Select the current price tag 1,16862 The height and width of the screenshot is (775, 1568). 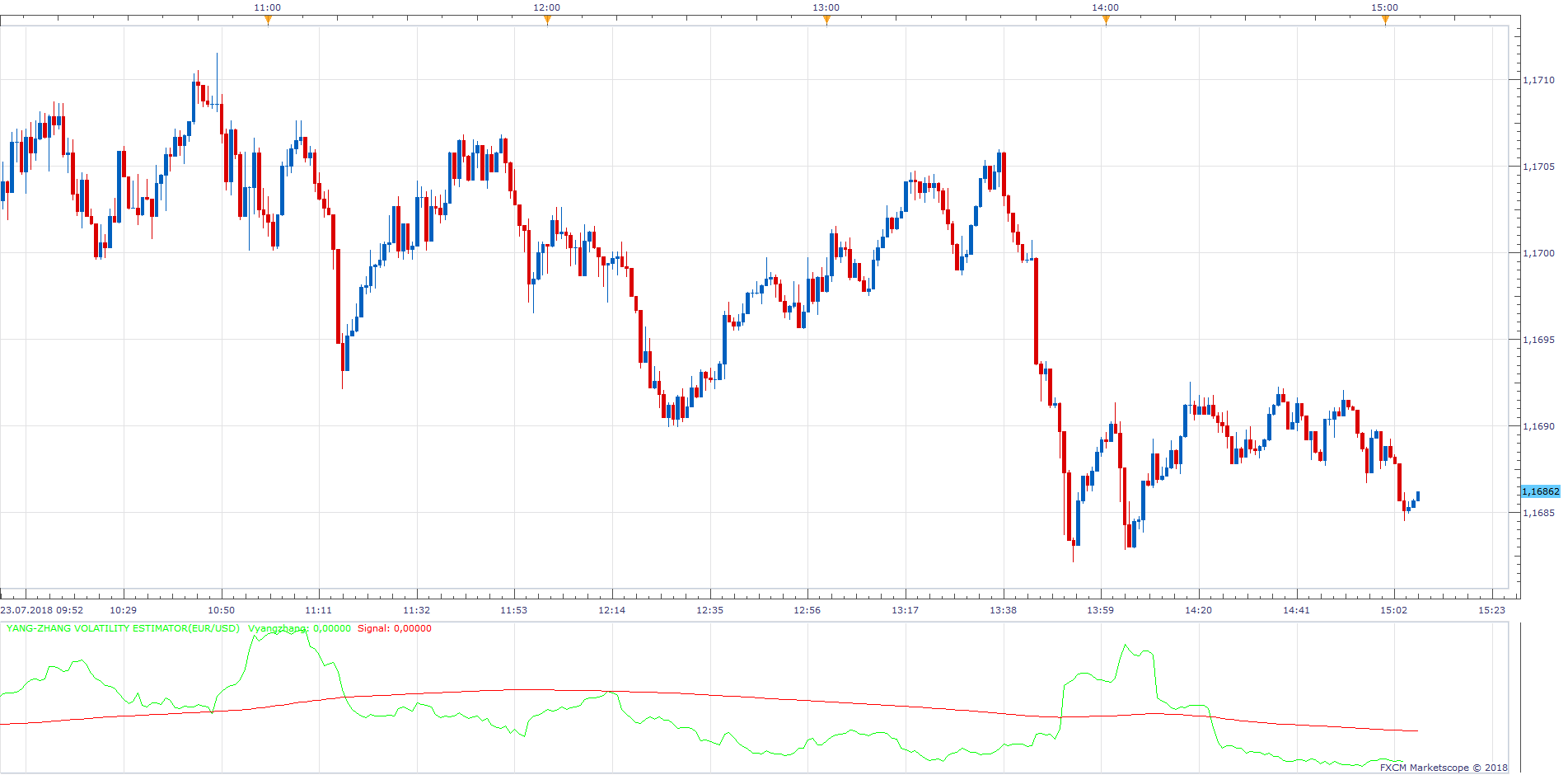point(1540,491)
